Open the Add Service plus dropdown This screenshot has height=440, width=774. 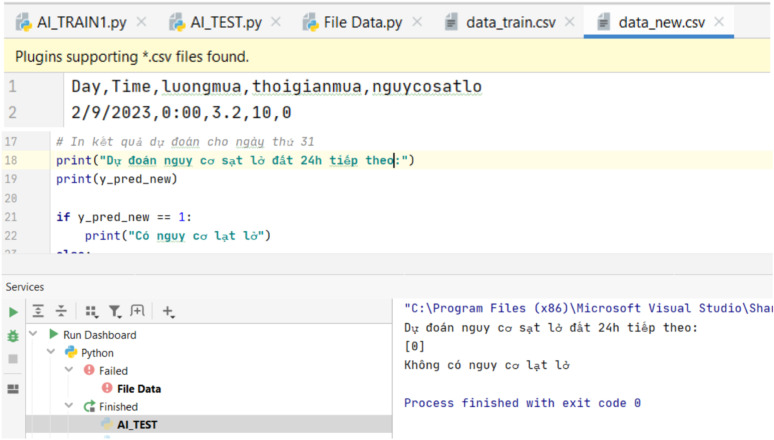(168, 312)
